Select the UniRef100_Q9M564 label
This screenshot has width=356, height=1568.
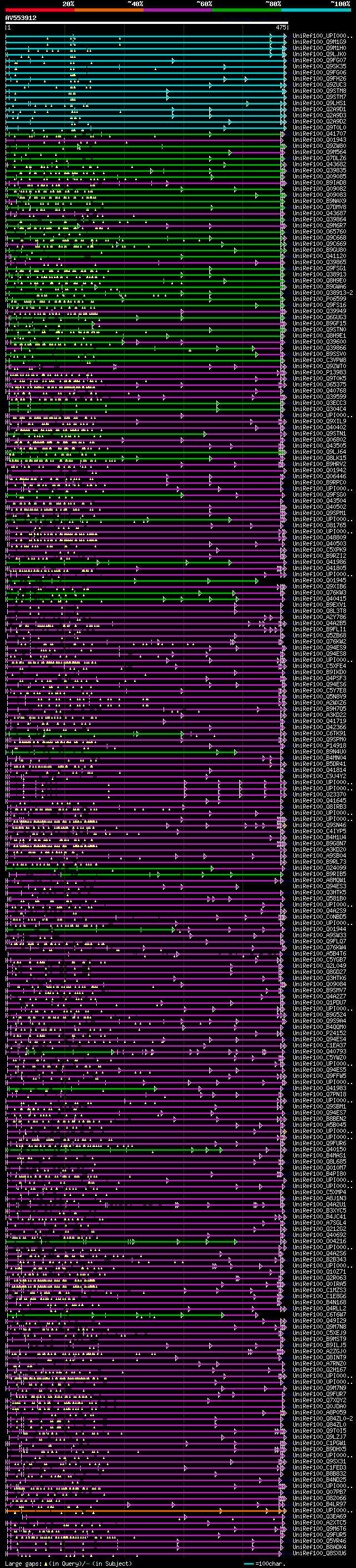319,152
